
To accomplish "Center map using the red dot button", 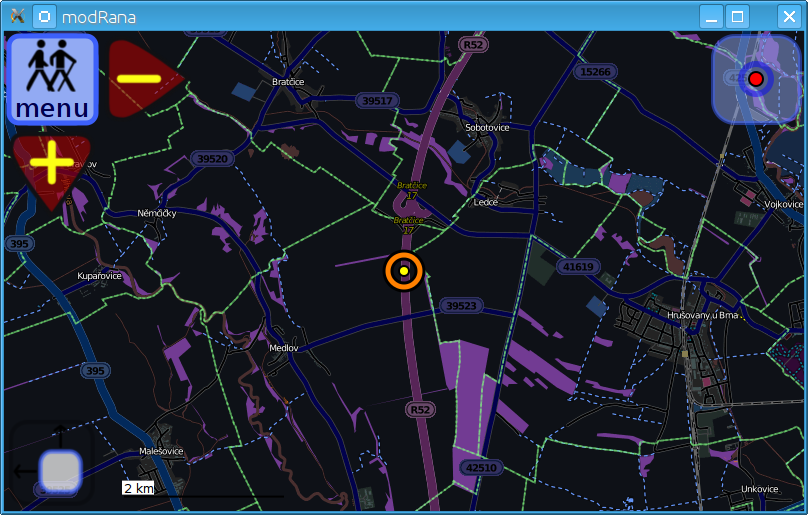I will tap(755, 79).
